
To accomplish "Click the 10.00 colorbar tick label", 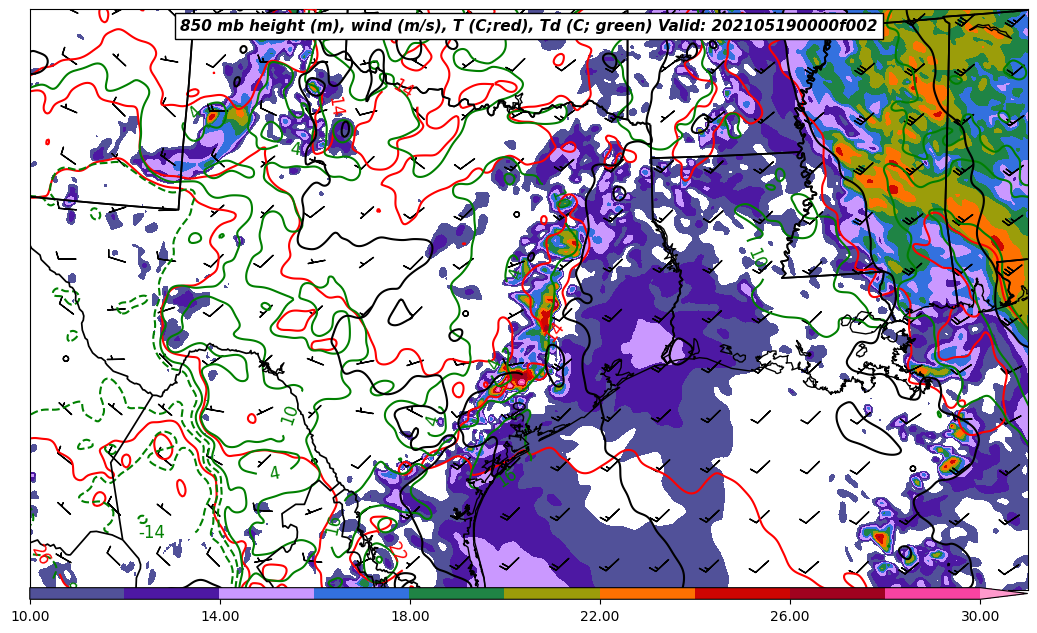I will (x=30, y=616).
